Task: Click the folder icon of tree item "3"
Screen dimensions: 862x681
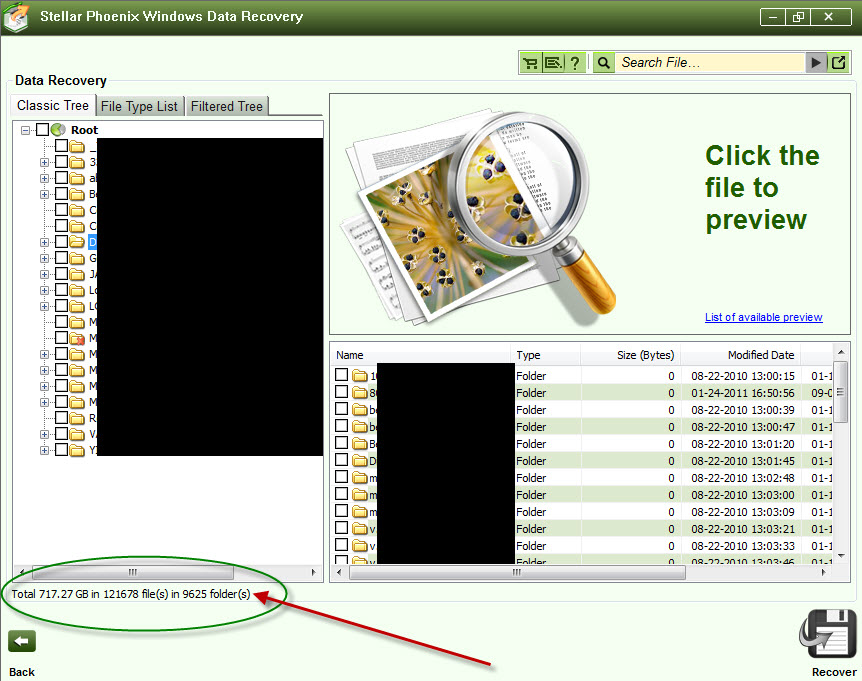Action: point(77,162)
